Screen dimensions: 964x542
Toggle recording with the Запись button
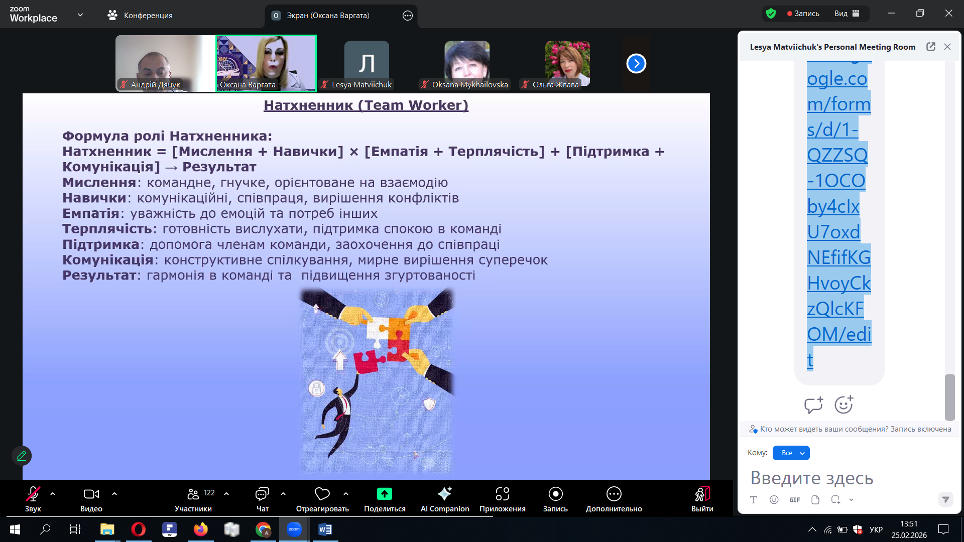tap(555, 494)
